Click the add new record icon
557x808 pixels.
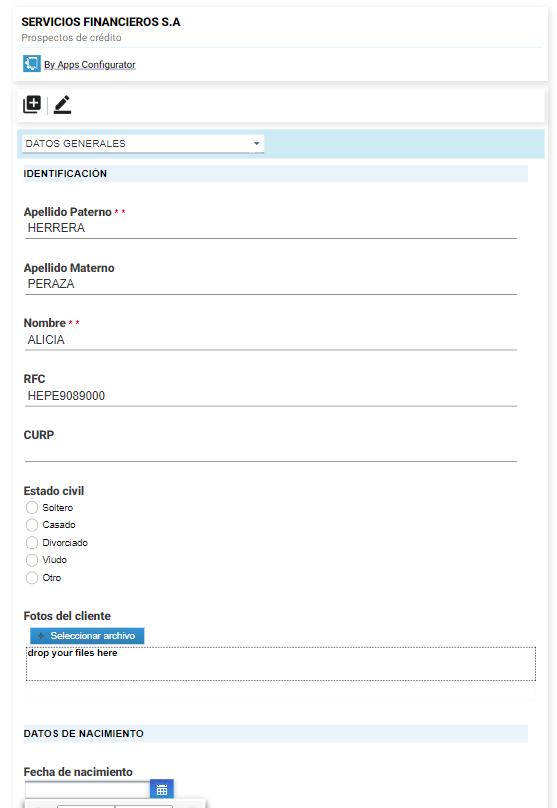(x=32, y=104)
